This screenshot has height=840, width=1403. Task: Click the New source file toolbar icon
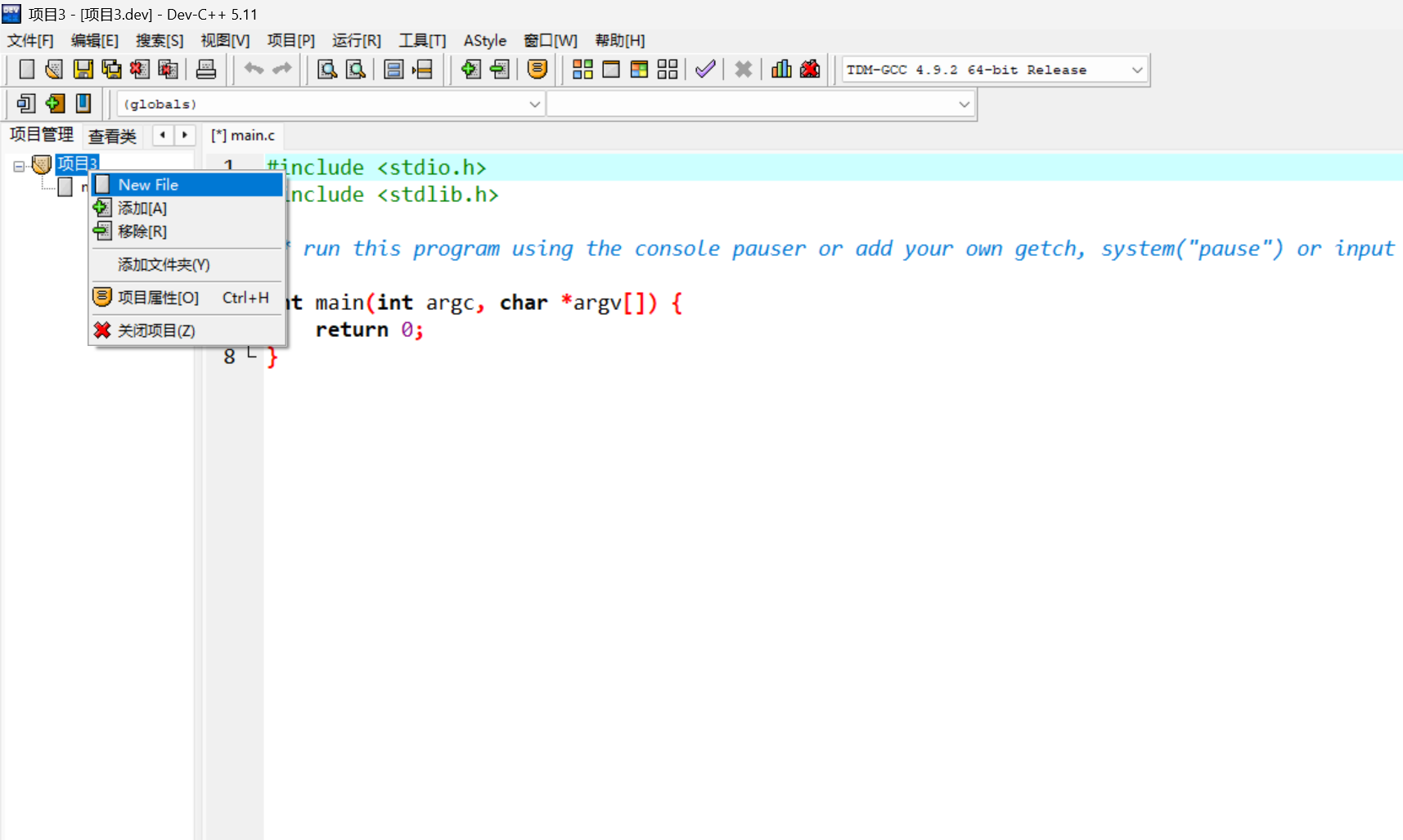coord(26,70)
